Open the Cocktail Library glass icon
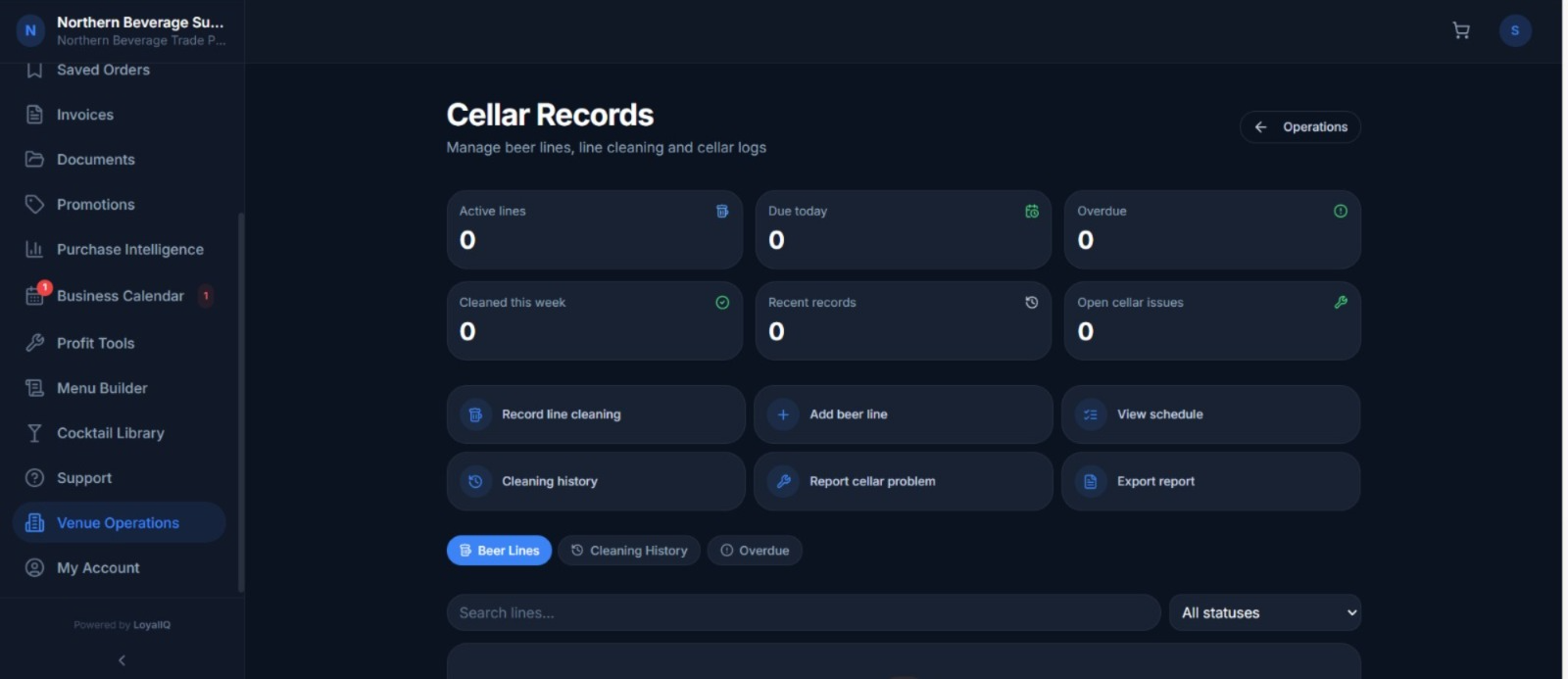Image resolution: width=1568 pixels, height=679 pixels. (34, 433)
